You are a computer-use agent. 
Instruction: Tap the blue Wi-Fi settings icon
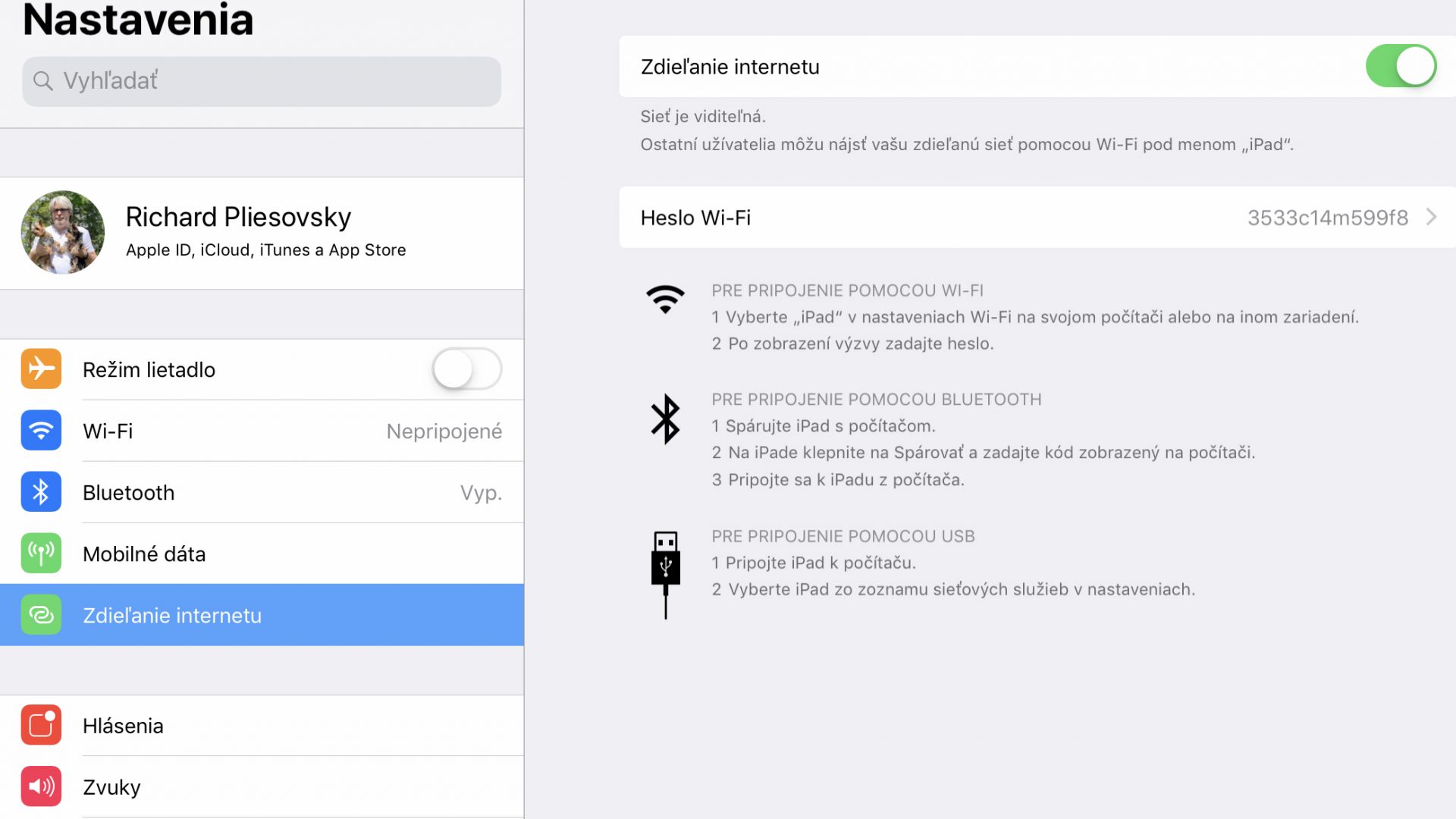[x=41, y=431]
